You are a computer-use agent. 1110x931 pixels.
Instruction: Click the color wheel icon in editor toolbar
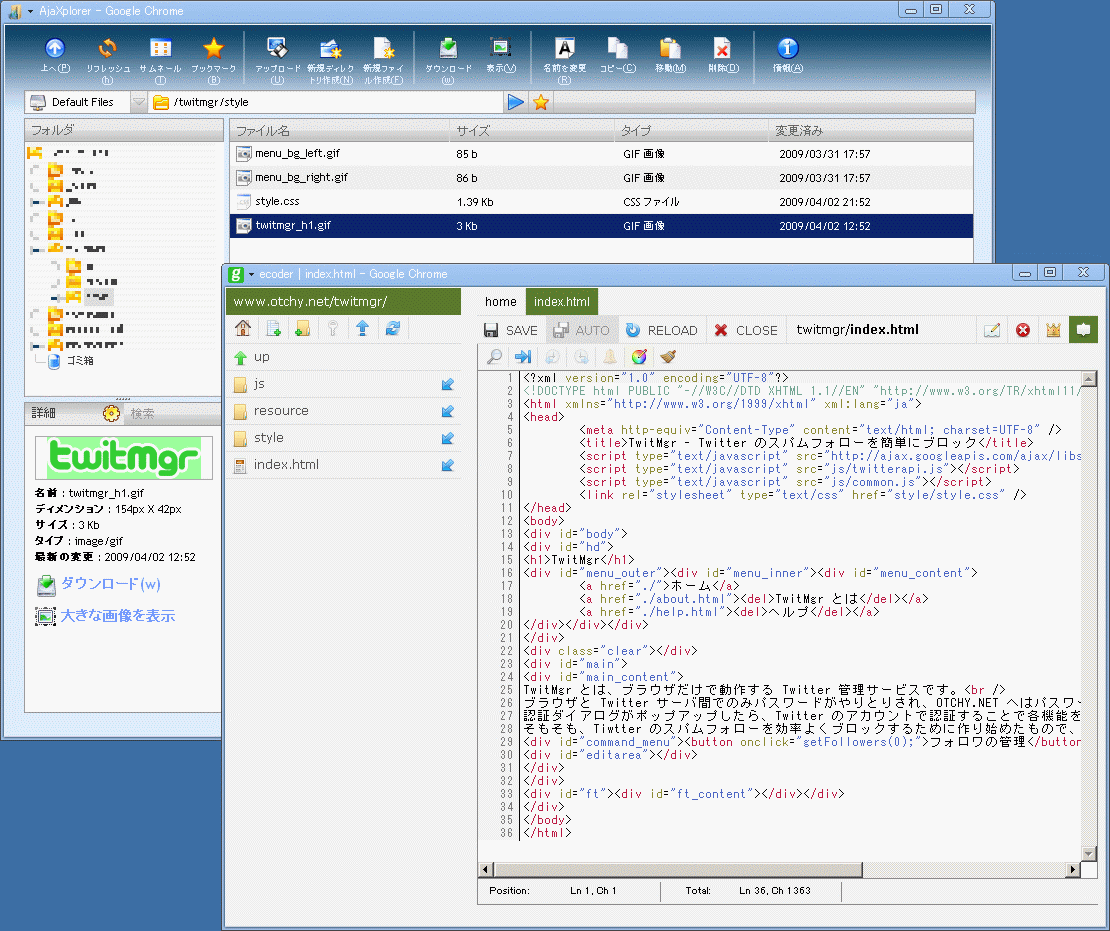[639, 357]
